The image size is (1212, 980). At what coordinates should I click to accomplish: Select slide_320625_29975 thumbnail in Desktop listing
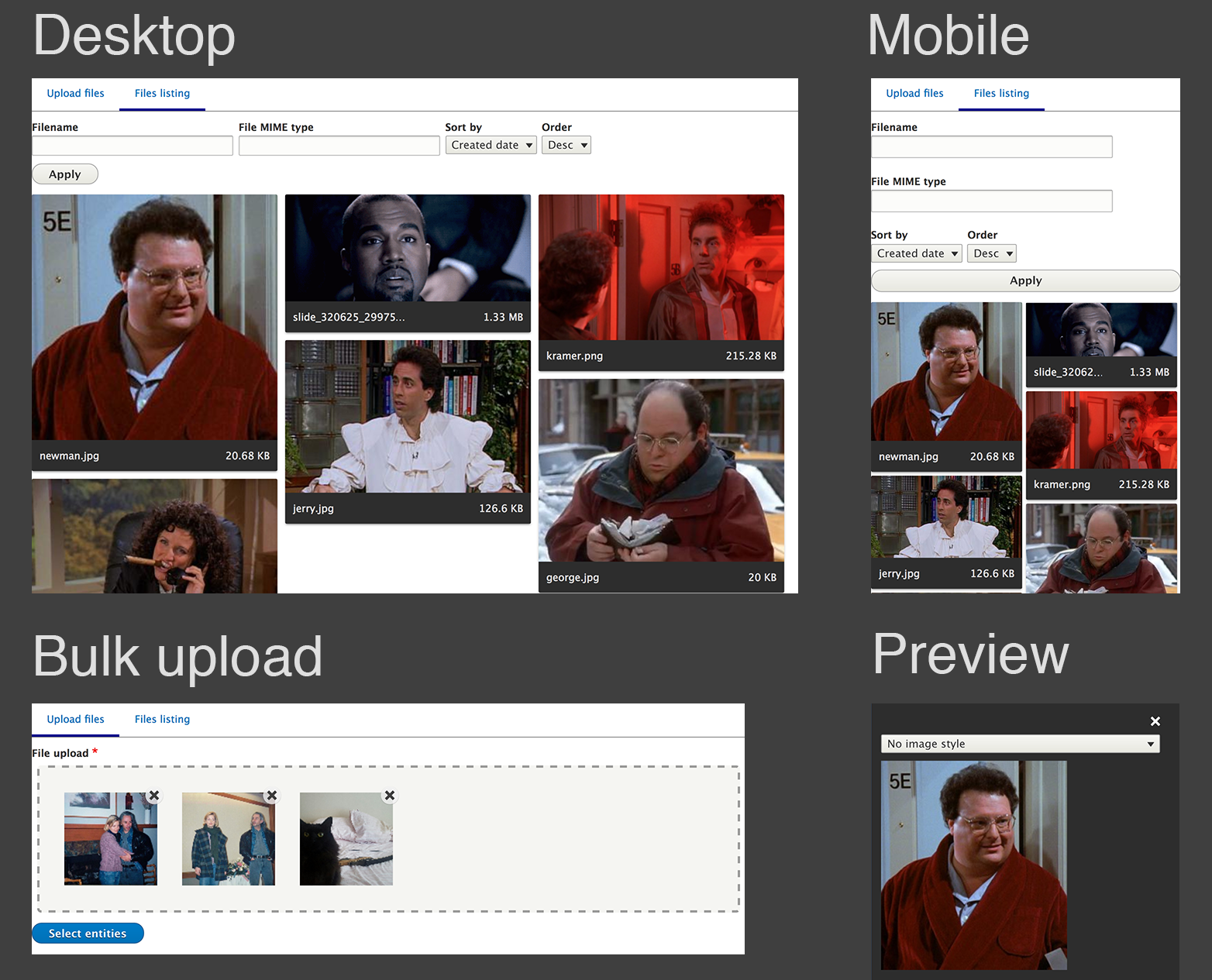click(408, 248)
